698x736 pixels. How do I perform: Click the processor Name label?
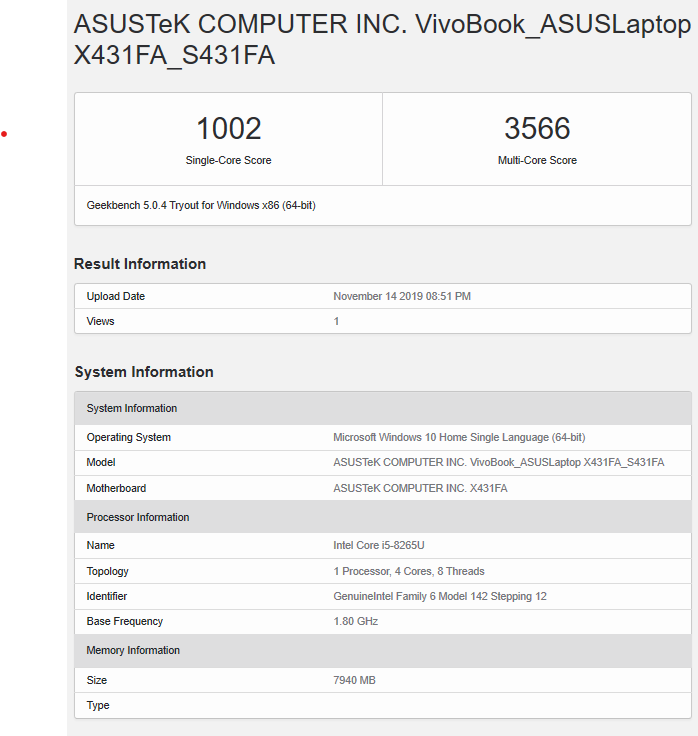coord(100,545)
